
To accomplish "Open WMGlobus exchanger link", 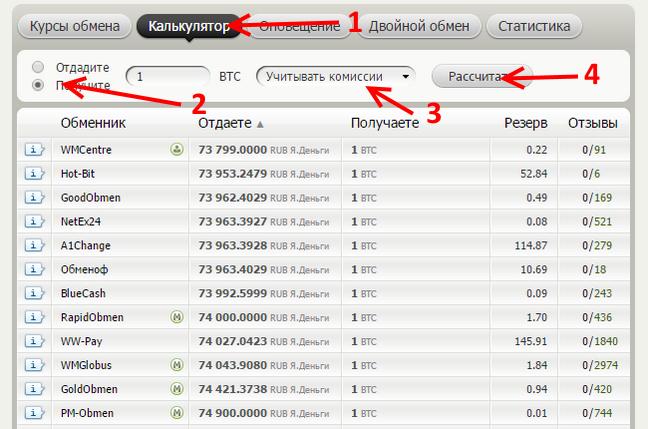I will pos(86,365).
